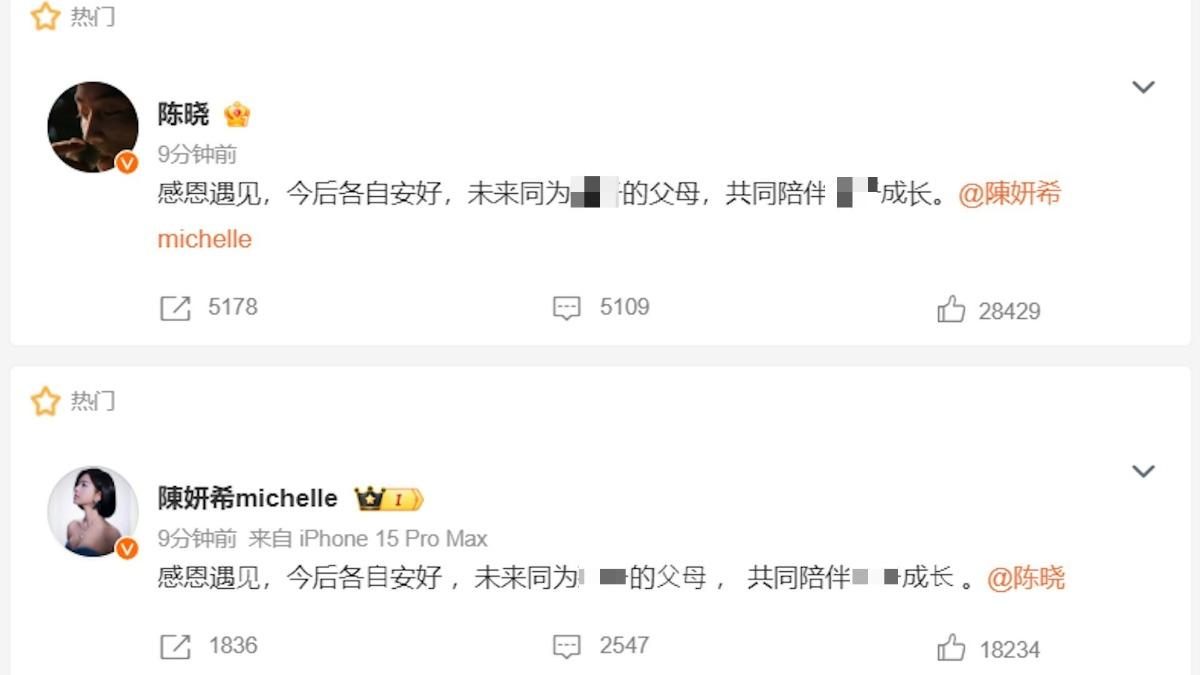The image size is (1200, 675).
Task: Follow the @陈晓 mention link
Action: coord(1026,577)
